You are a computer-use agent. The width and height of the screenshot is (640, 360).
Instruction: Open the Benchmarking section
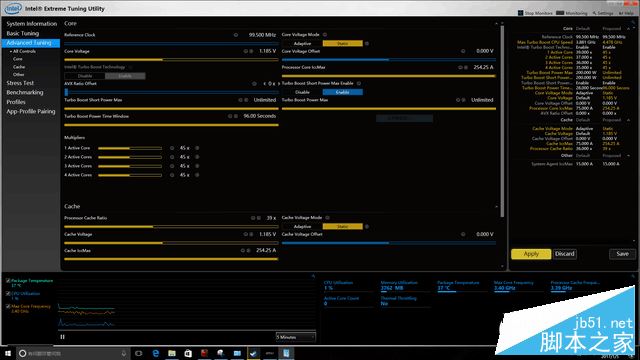click(24, 93)
